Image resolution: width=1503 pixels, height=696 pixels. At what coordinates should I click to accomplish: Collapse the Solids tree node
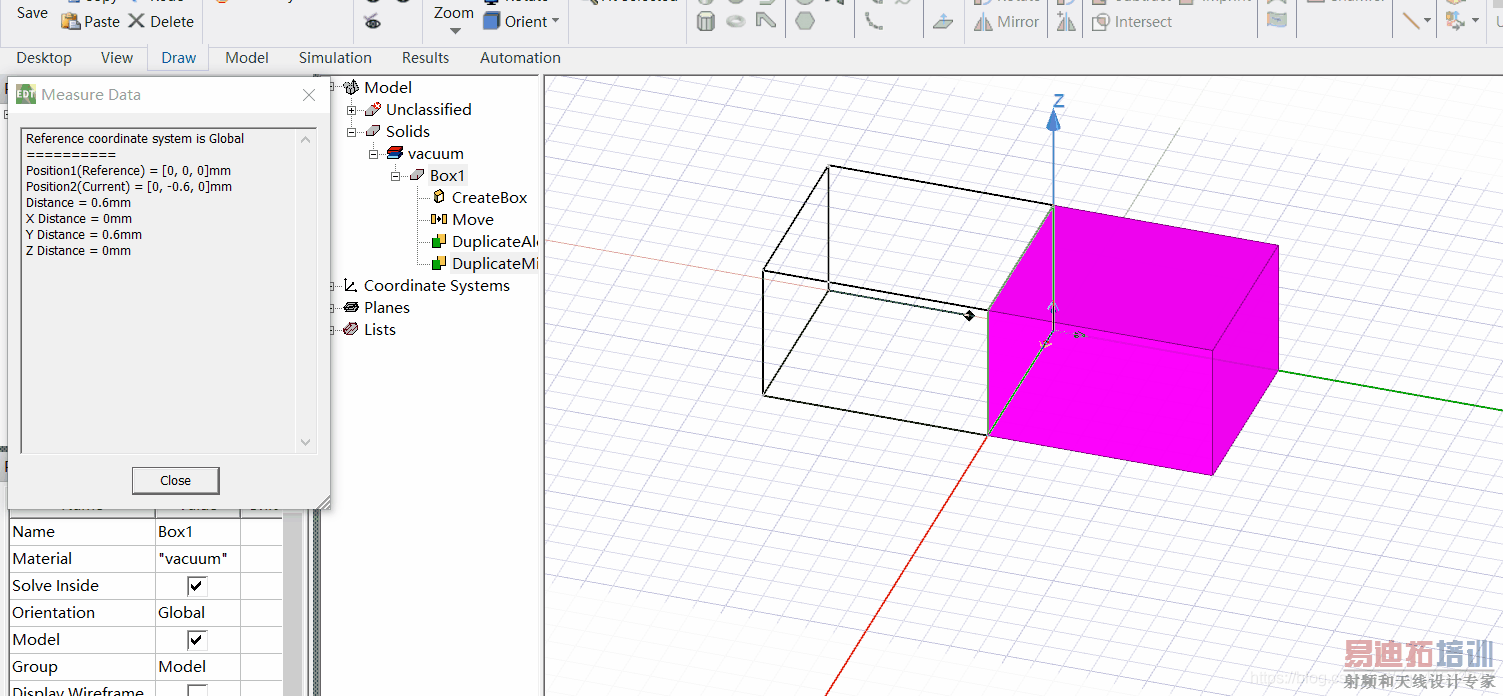click(352, 132)
